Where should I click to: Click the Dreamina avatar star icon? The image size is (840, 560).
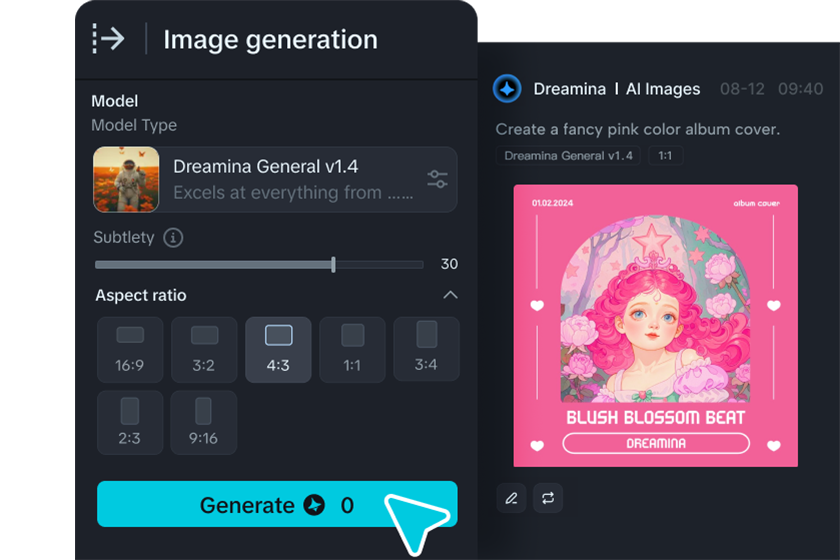click(507, 89)
